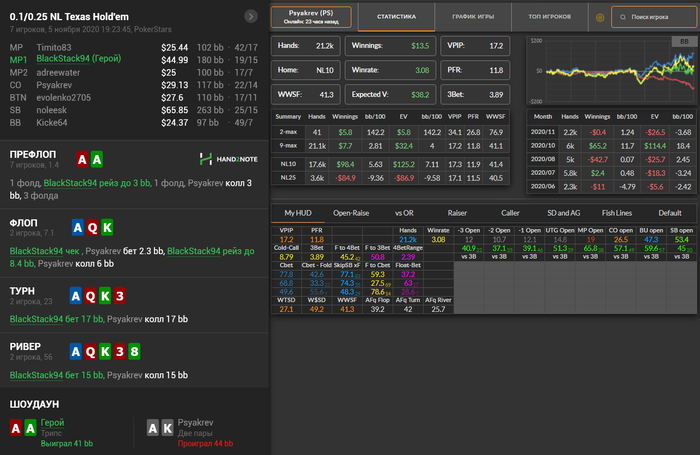This screenshot has height=455, width=700.
Task: Click the orange gear icon beside player search
Action: [600, 17]
